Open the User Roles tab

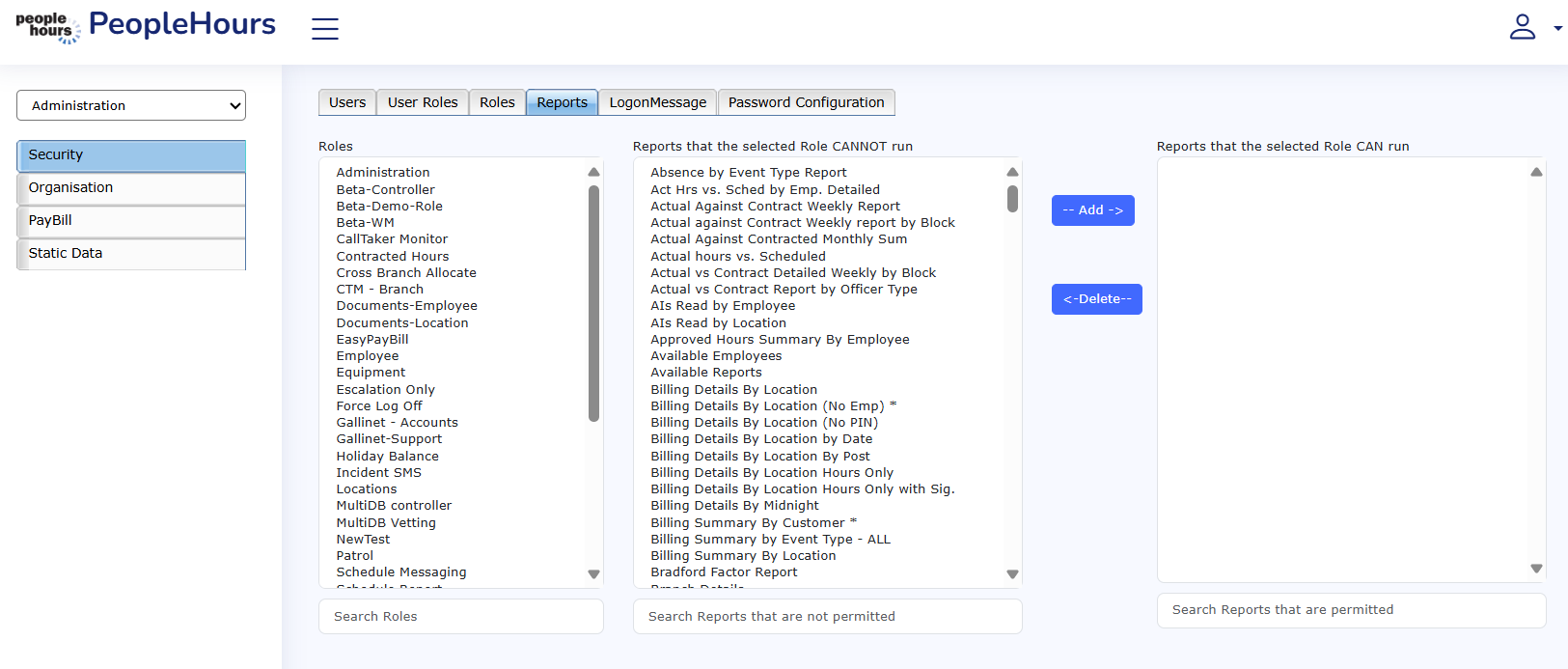pos(423,102)
